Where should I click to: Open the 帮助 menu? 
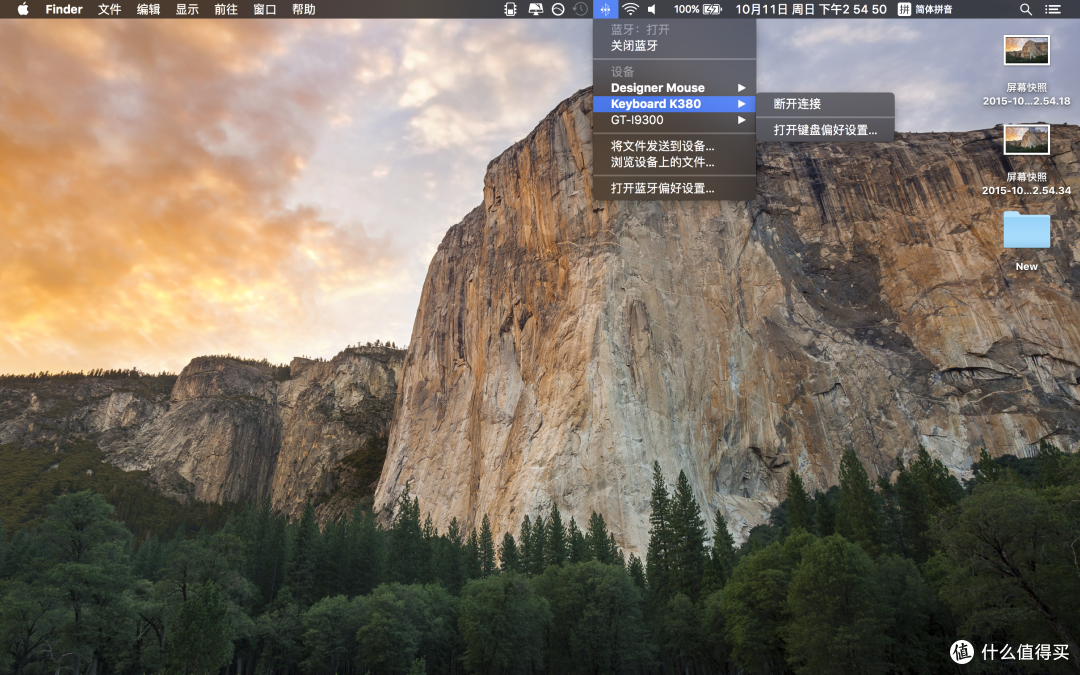pos(304,9)
